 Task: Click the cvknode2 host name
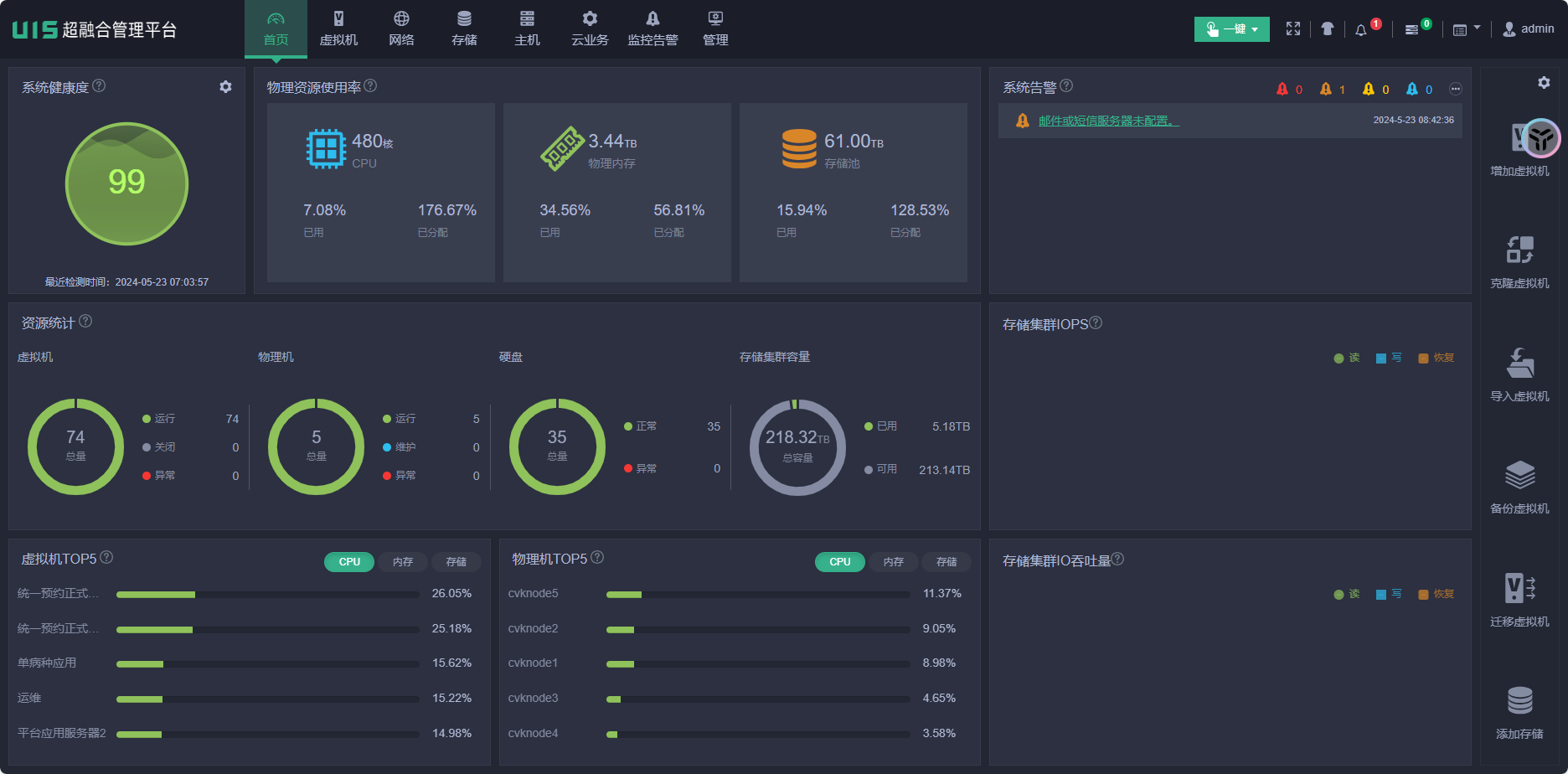pos(533,628)
